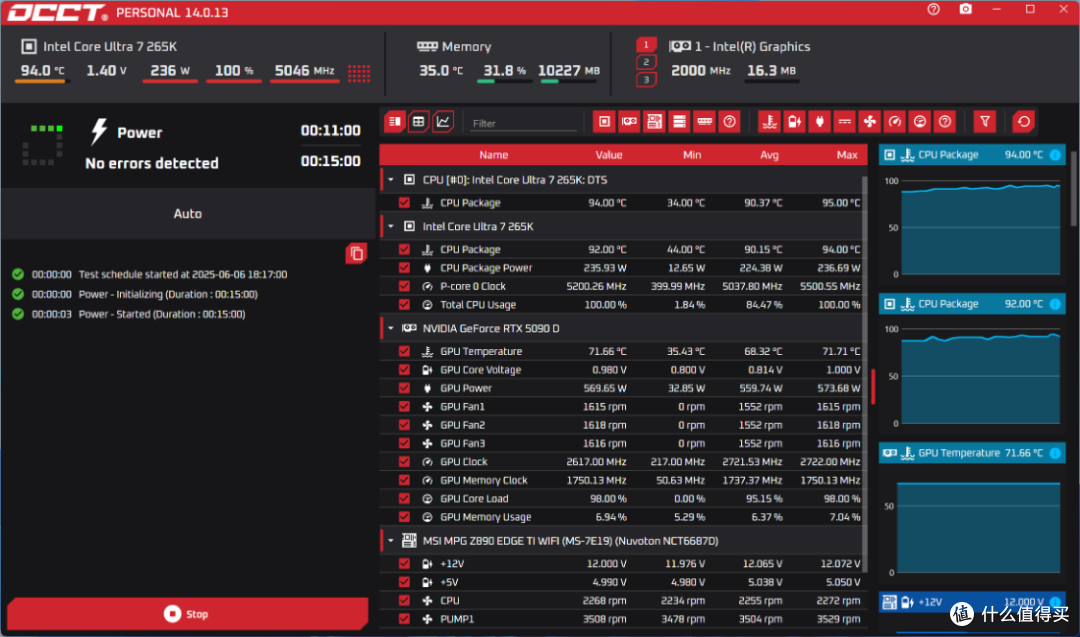Switch to the table-only monitoring view

coord(419,122)
